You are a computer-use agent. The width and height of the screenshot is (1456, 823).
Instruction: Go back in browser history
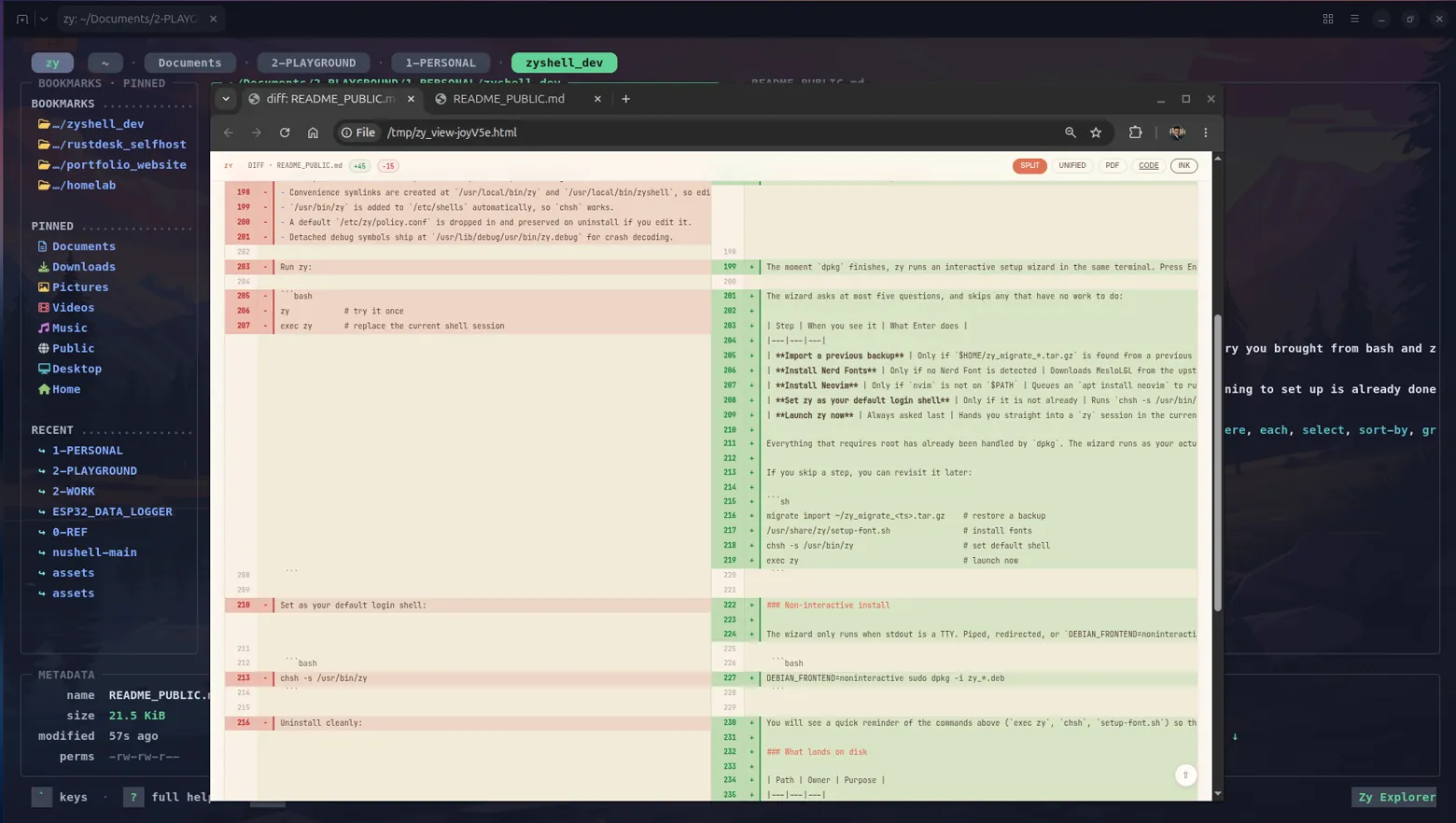click(x=229, y=133)
